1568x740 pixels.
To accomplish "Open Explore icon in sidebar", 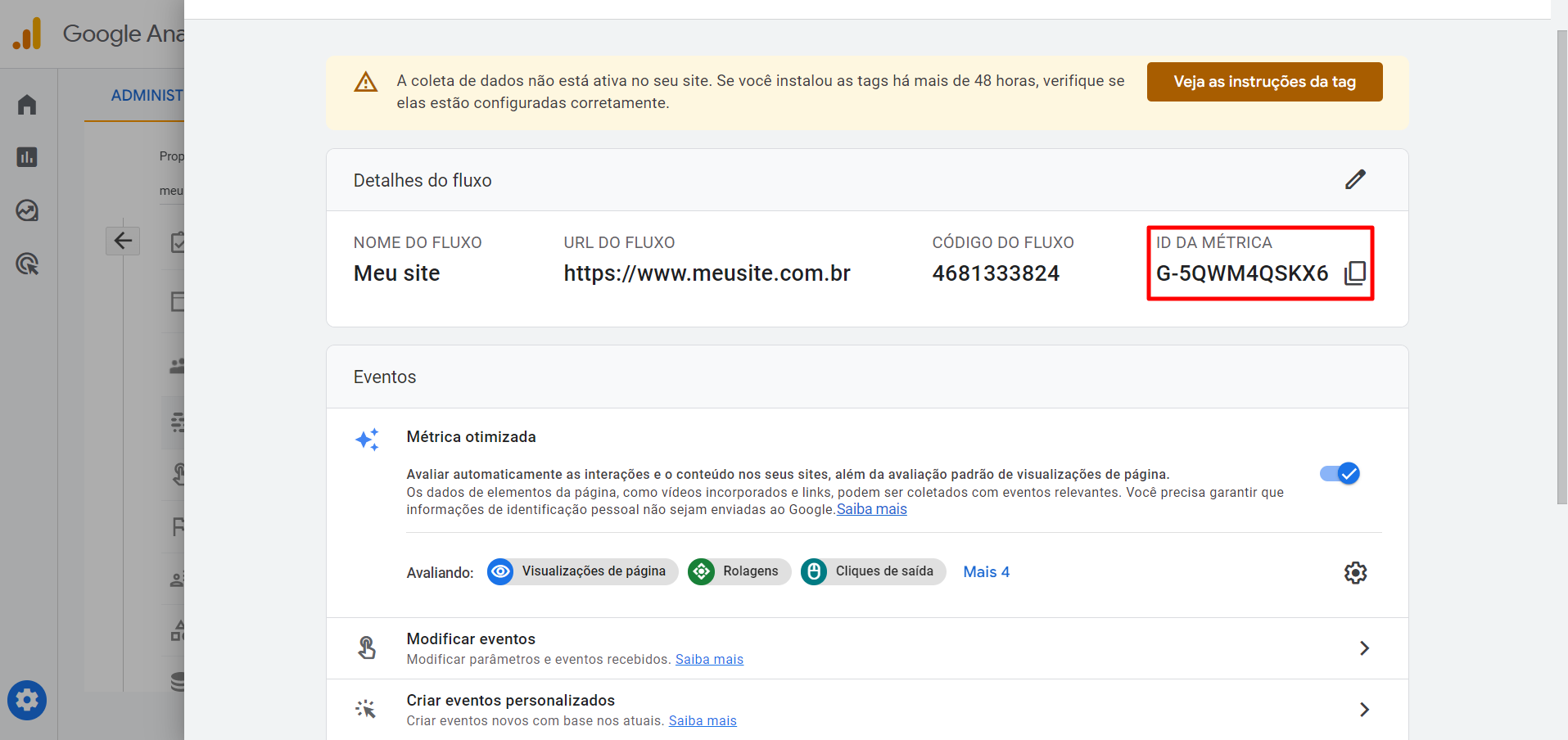I will pyautogui.click(x=27, y=210).
